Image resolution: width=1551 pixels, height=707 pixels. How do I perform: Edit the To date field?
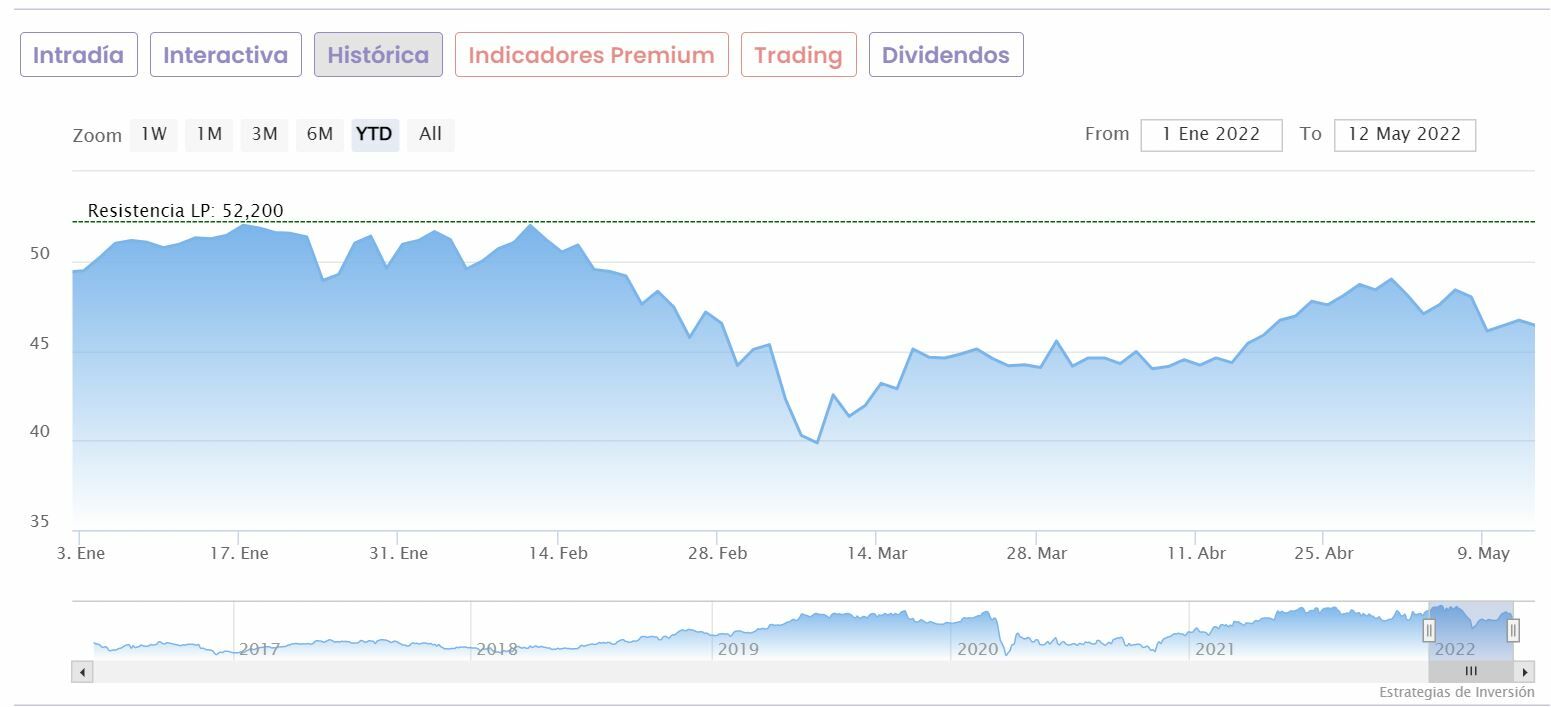pos(1404,135)
